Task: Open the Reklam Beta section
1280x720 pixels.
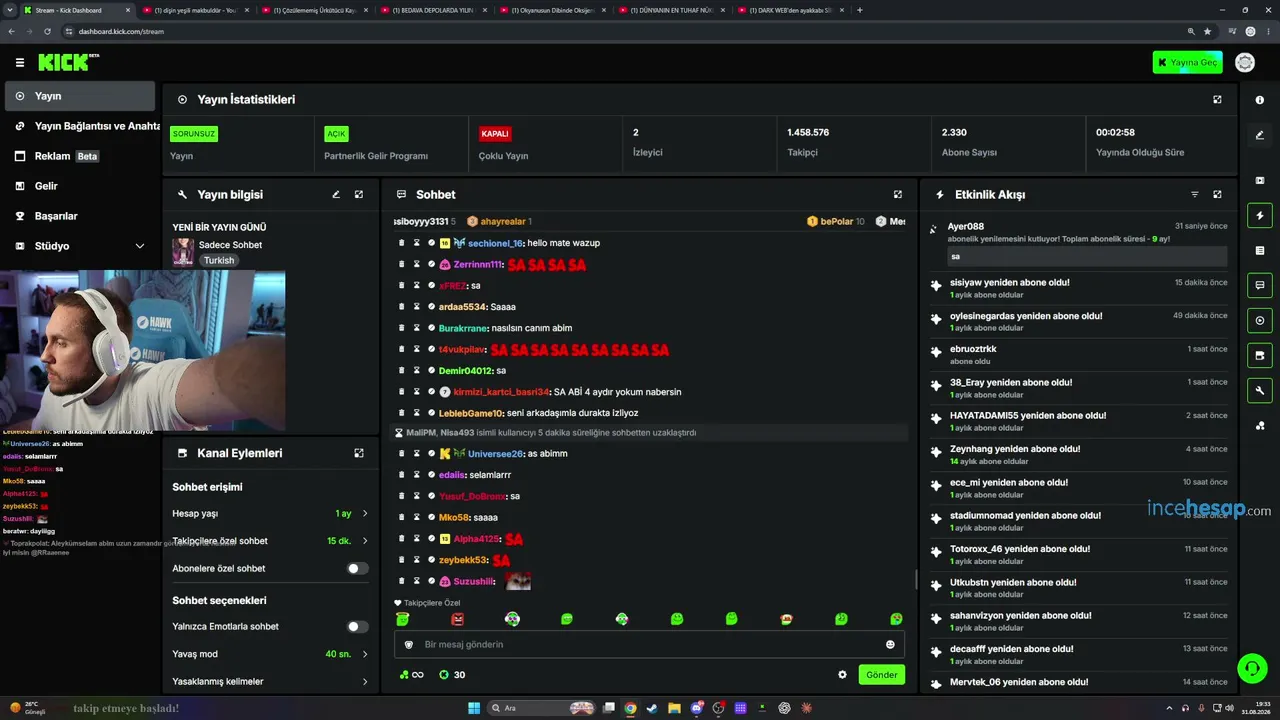Action: click(x=80, y=156)
